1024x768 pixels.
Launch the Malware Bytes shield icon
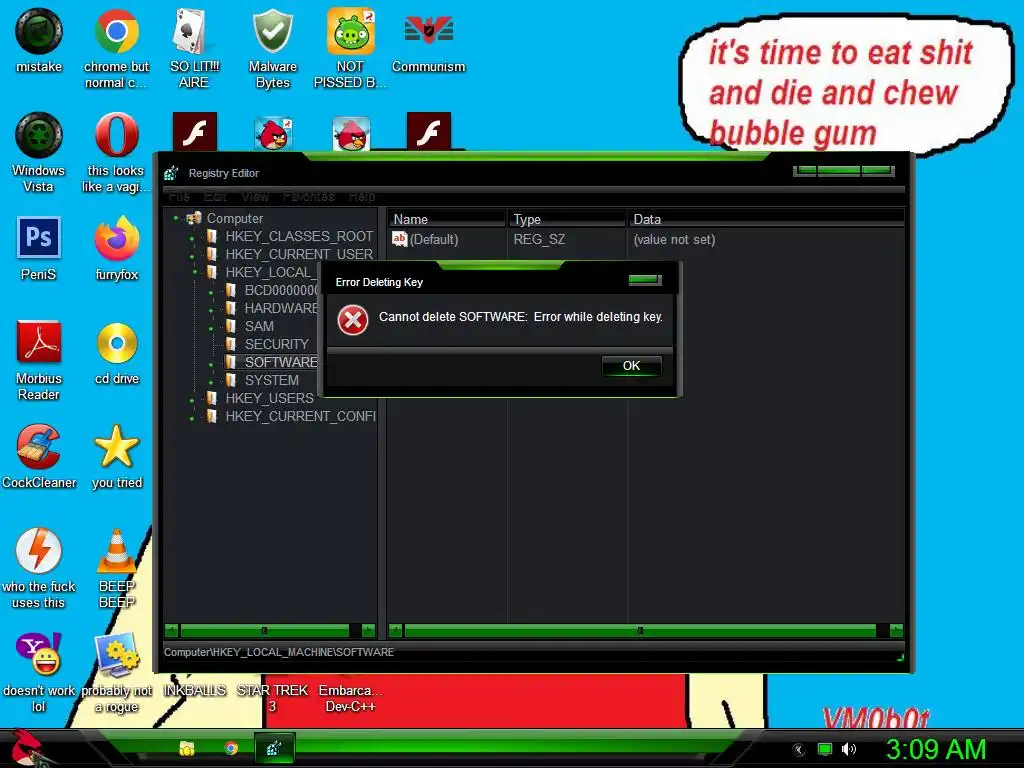272,31
